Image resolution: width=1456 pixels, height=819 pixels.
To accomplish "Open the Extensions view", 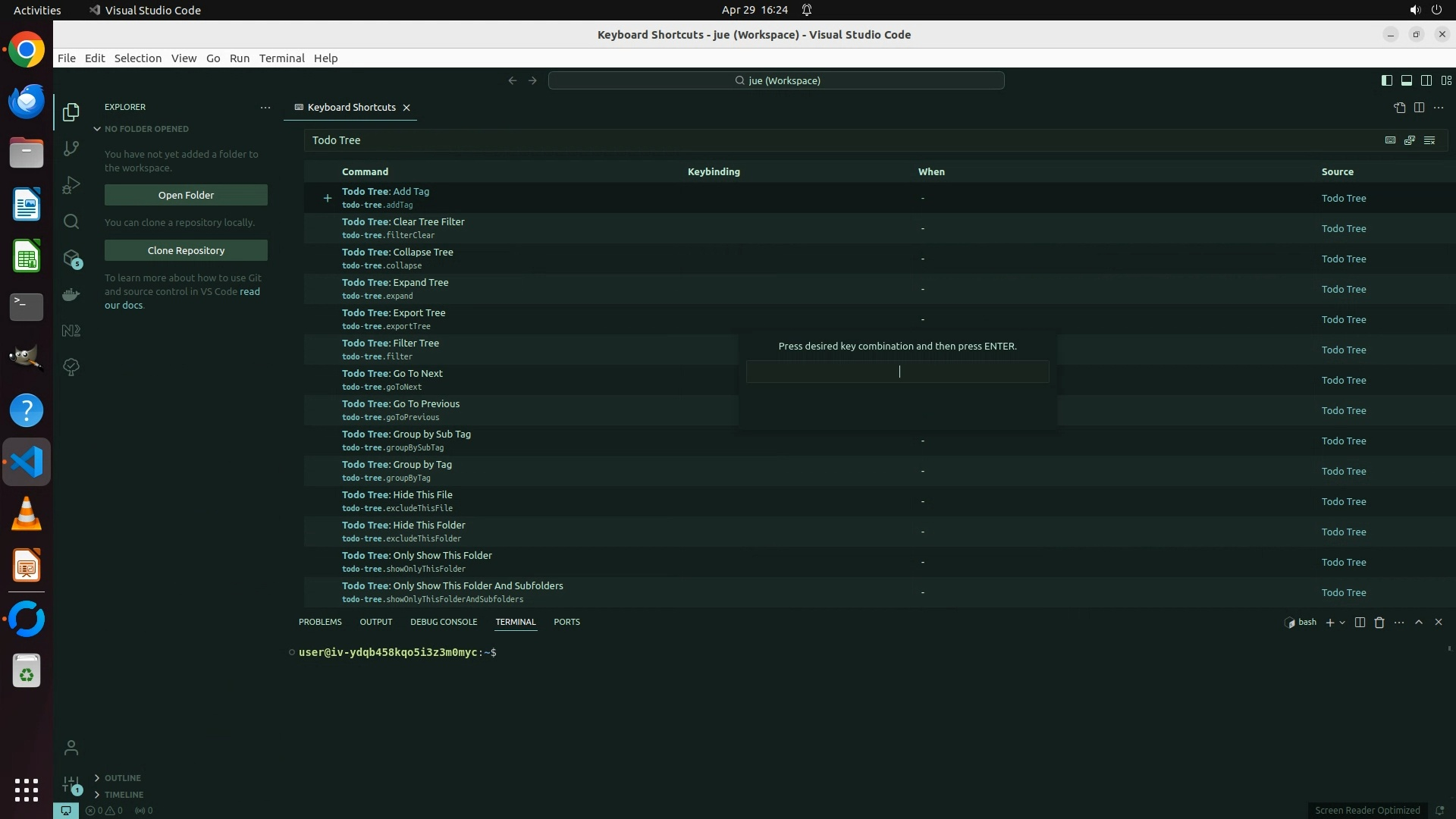I will click(71, 259).
